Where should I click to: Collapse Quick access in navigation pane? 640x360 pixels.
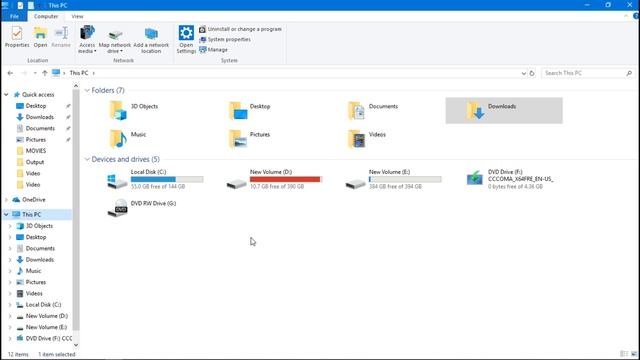tap(6, 95)
